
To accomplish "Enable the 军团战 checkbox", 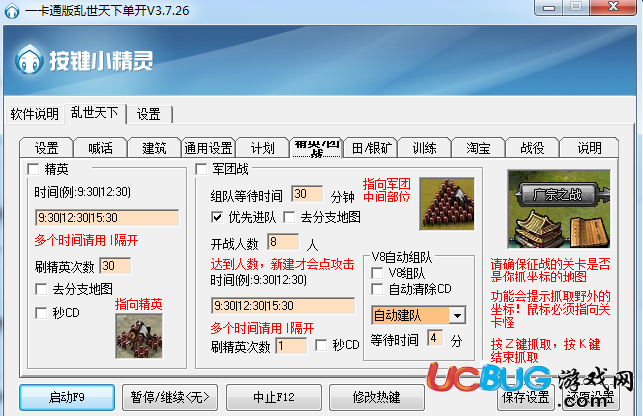I will pyautogui.click(x=201, y=169).
